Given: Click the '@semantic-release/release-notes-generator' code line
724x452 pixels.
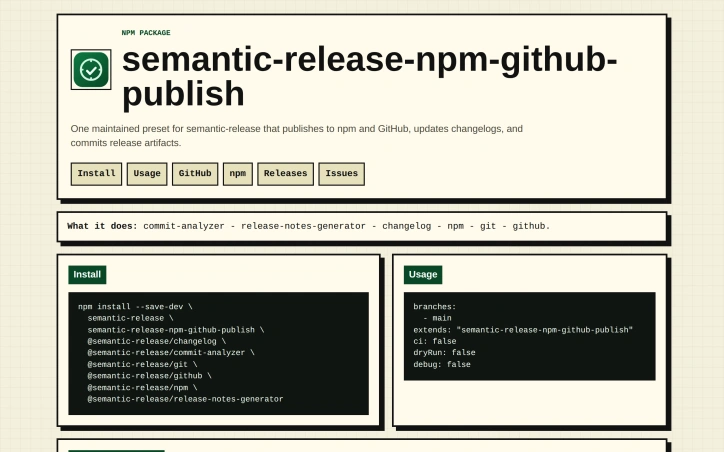Looking at the screenshot, I should pyautogui.click(x=185, y=399).
